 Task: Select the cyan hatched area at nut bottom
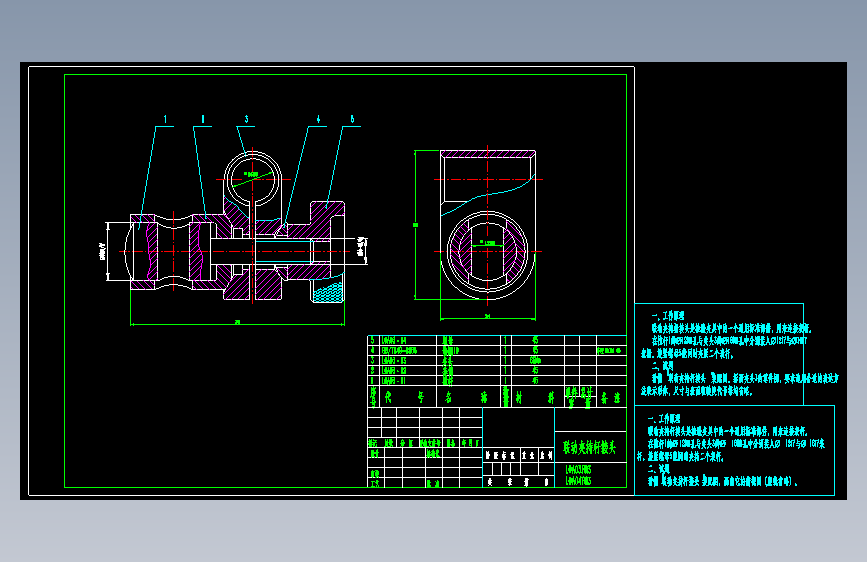tap(328, 292)
